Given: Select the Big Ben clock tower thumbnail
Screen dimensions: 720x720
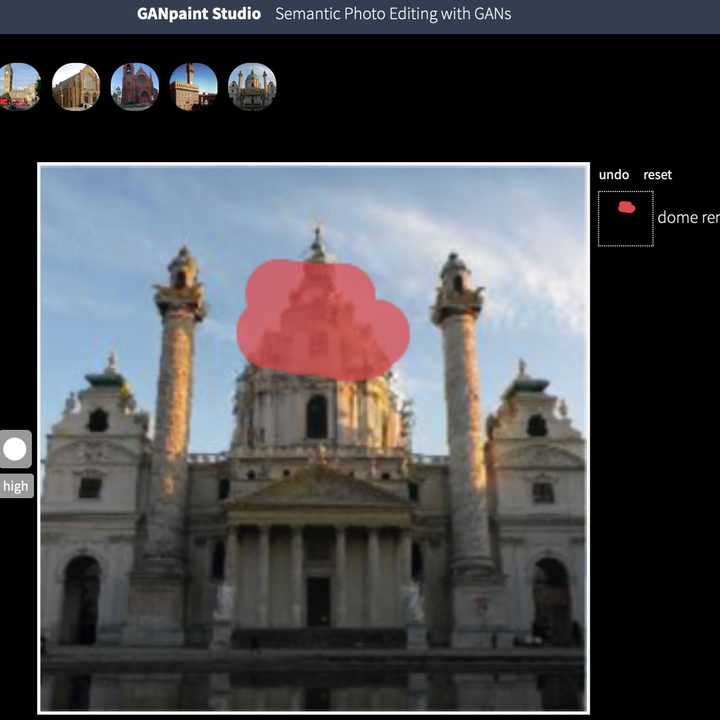Looking at the screenshot, I should click(19, 87).
